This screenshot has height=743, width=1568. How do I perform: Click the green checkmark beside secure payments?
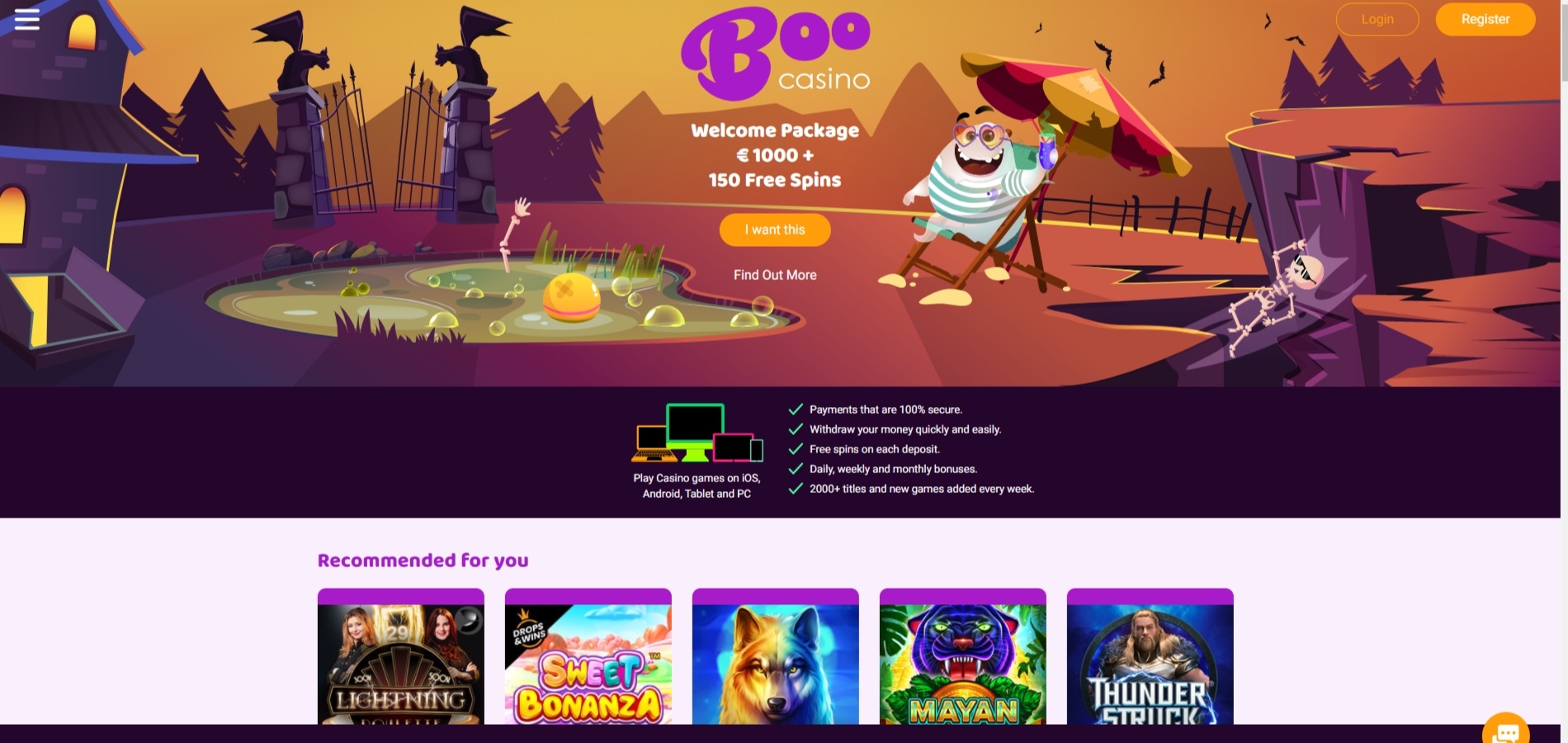point(796,409)
